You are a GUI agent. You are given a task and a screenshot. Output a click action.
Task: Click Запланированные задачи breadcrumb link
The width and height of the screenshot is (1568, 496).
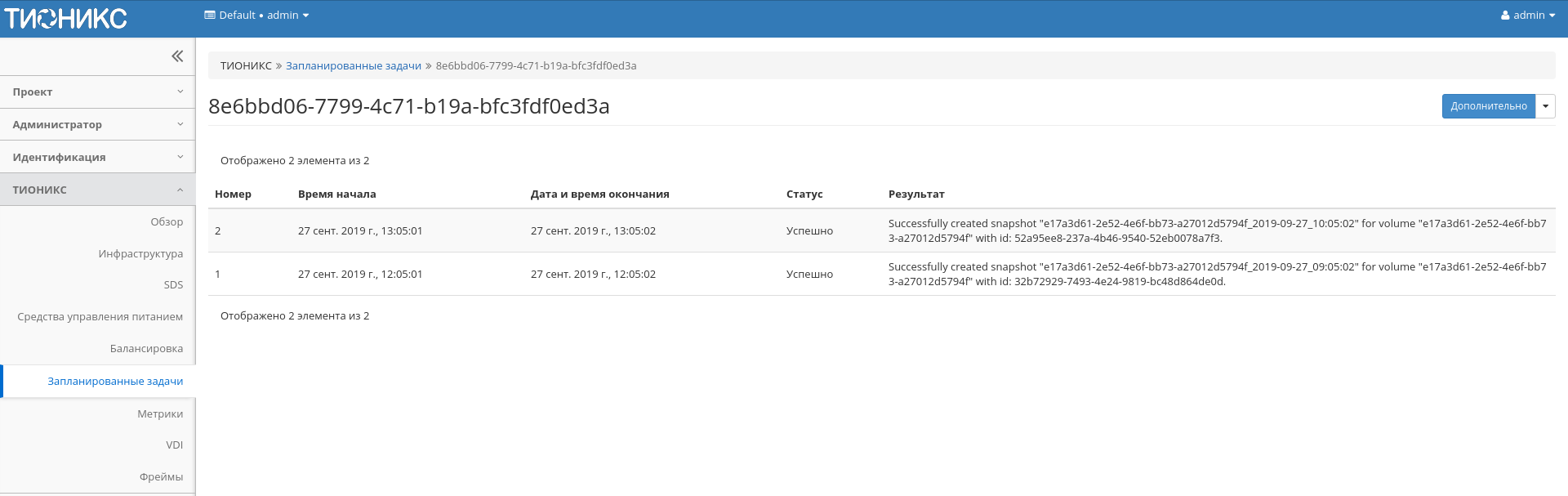[353, 66]
